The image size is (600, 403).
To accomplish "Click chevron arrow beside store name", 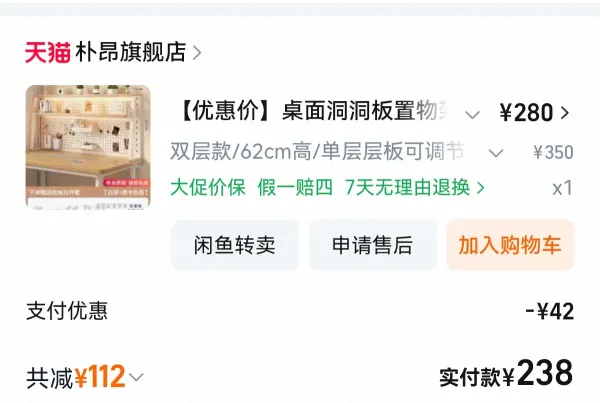I will click(197, 53).
